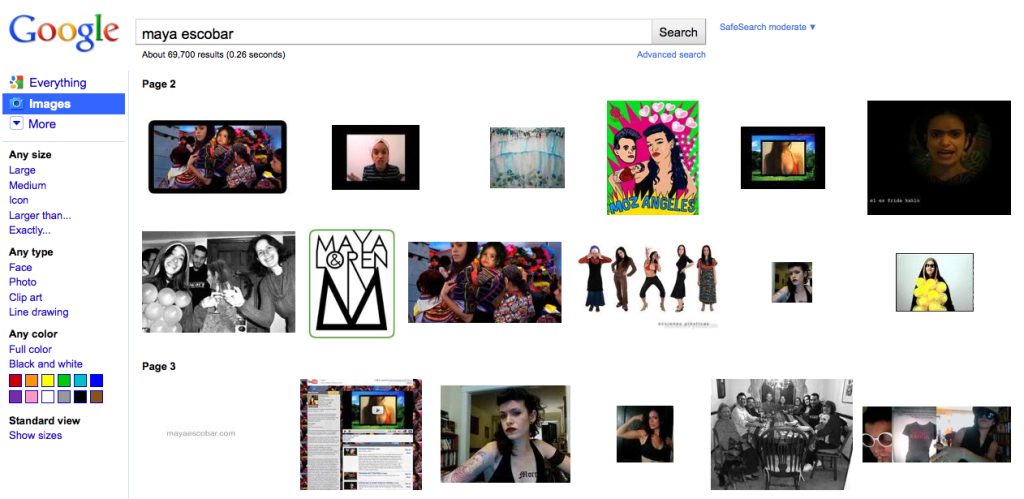
Task: Open the woman with yellow balloons thumbnail
Action: (x=935, y=282)
